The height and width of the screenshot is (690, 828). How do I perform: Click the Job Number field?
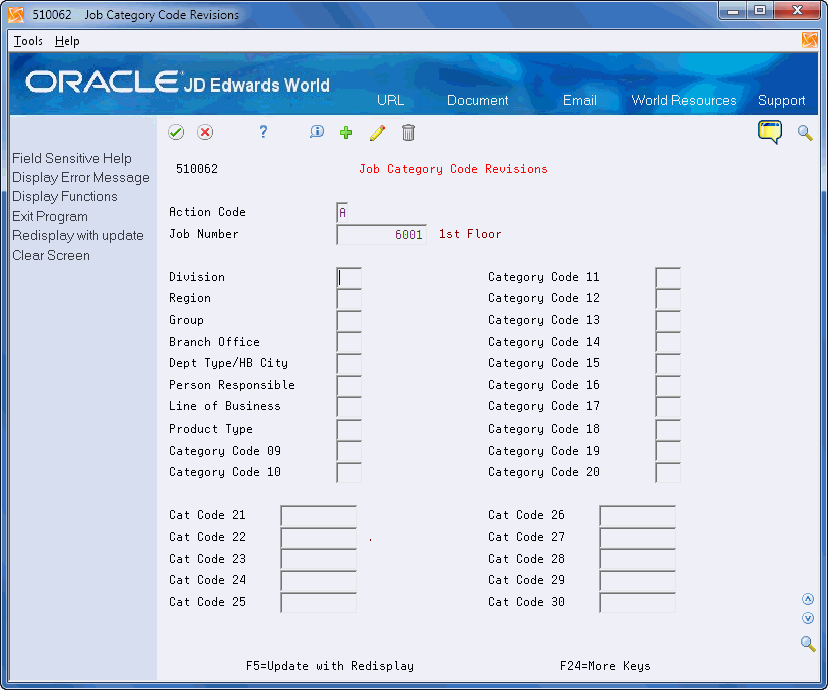pos(381,234)
